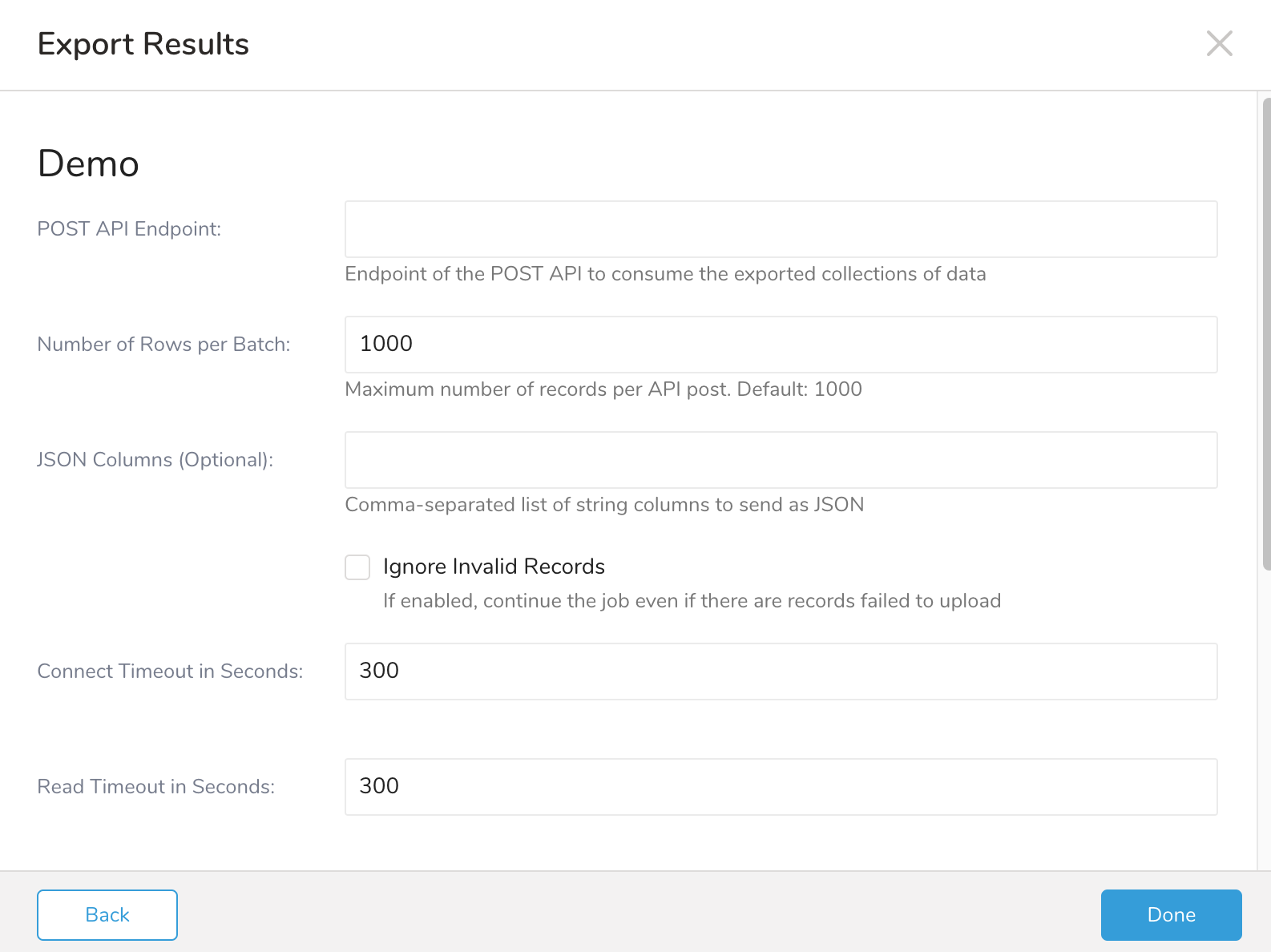Viewport: 1271px width, 952px height.
Task: Click the JSON Columns input field
Action: point(781,460)
